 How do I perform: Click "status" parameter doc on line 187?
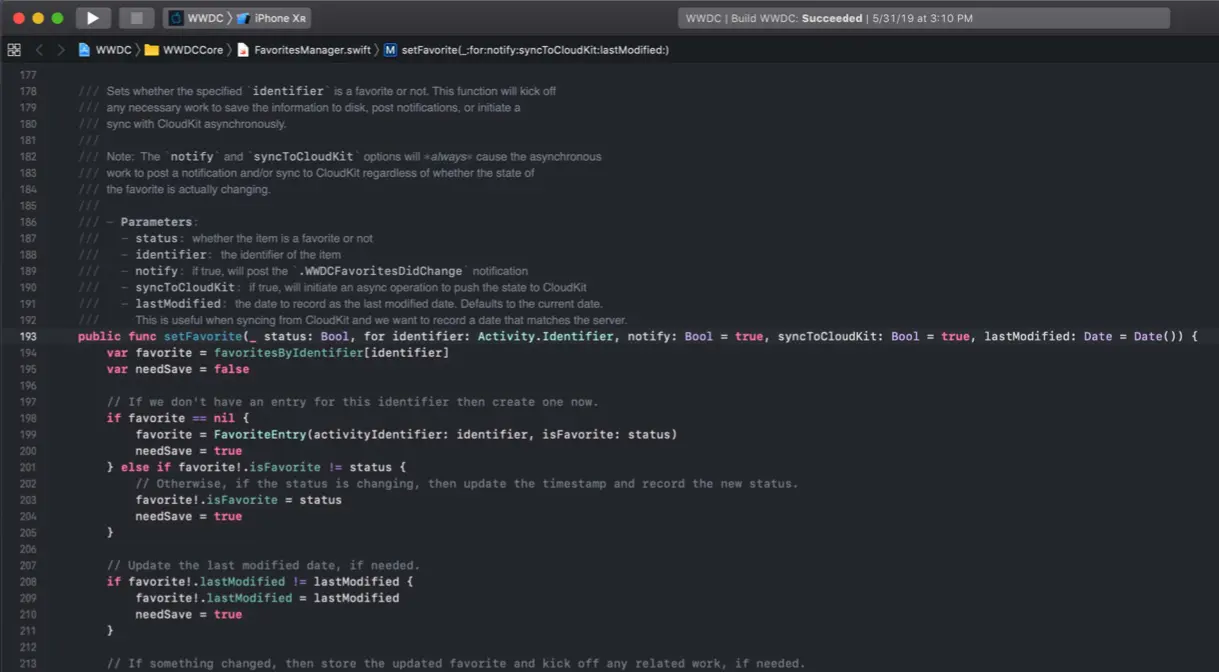pyautogui.click(x=157, y=239)
